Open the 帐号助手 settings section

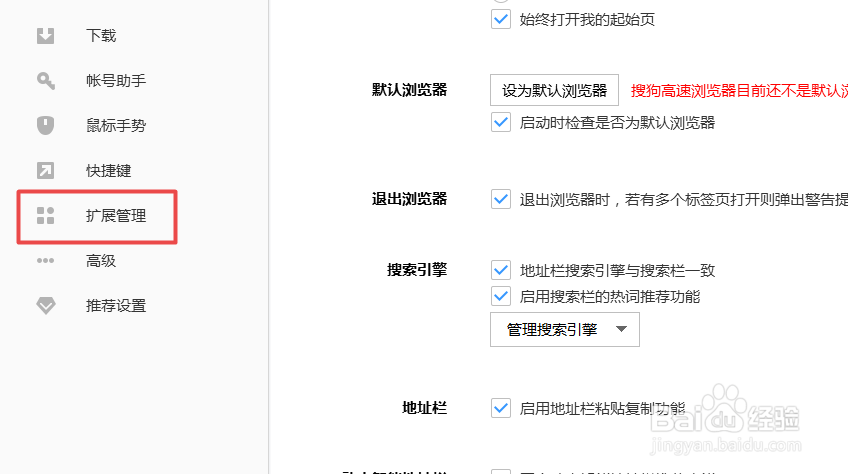[116, 81]
